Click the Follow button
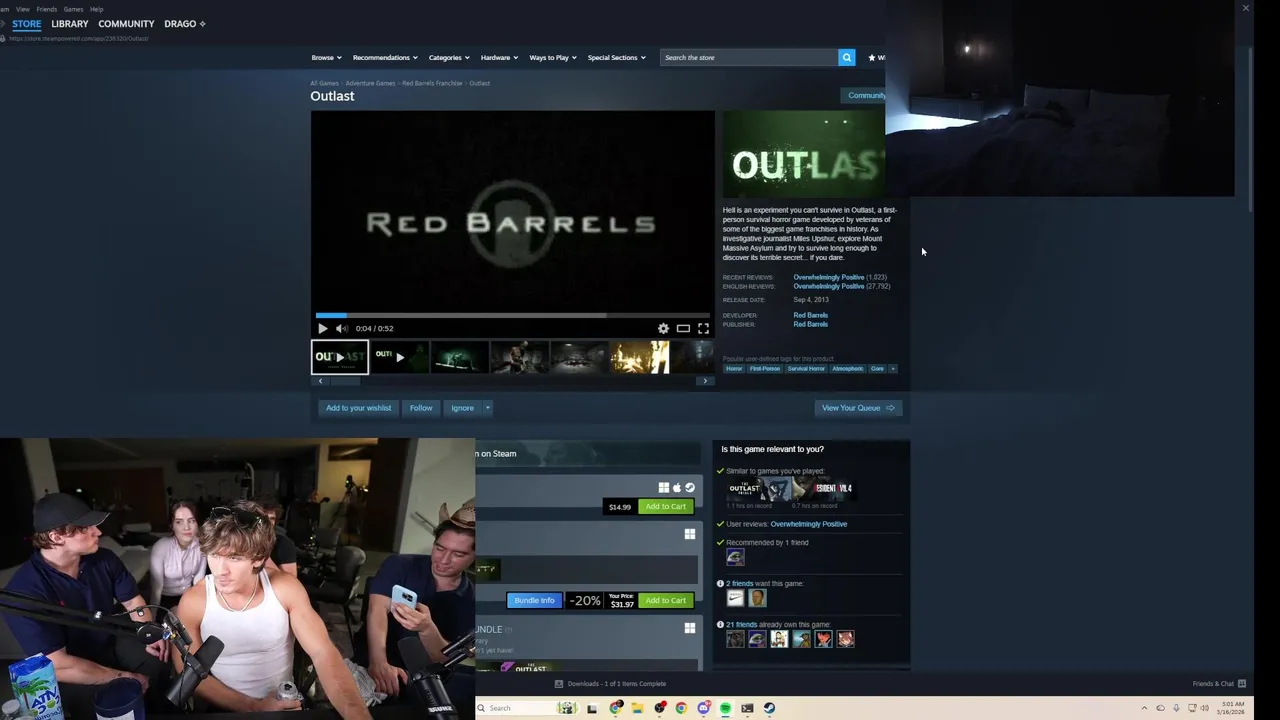1280x720 pixels. click(421, 408)
